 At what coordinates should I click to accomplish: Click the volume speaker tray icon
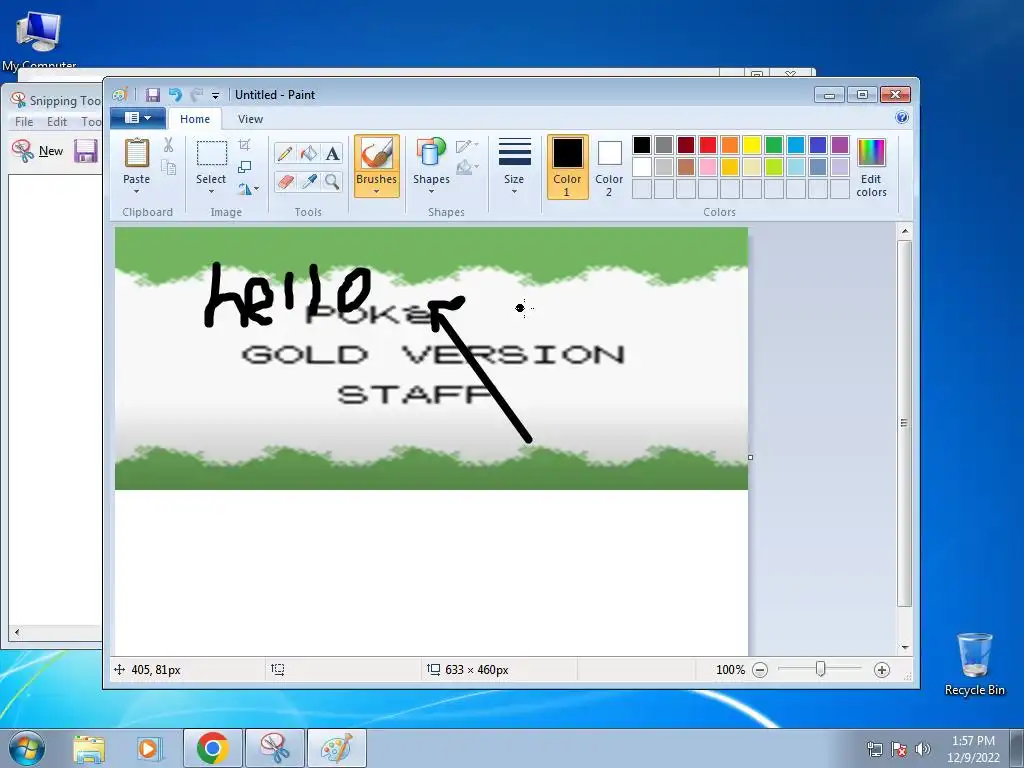tap(923, 749)
